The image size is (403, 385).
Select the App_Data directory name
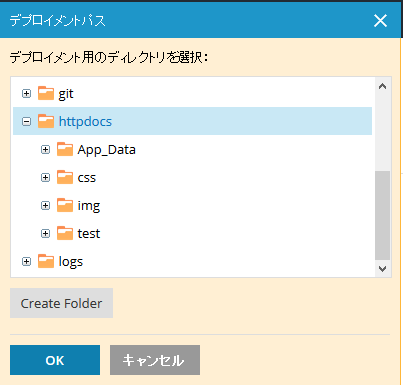tap(107, 150)
